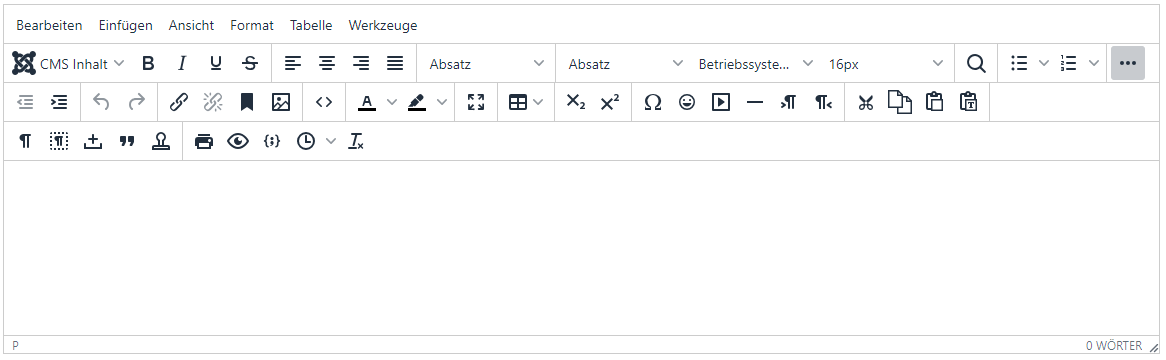Open the Werkzeuge menu
The image size is (1166, 360).
click(x=382, y=25)
